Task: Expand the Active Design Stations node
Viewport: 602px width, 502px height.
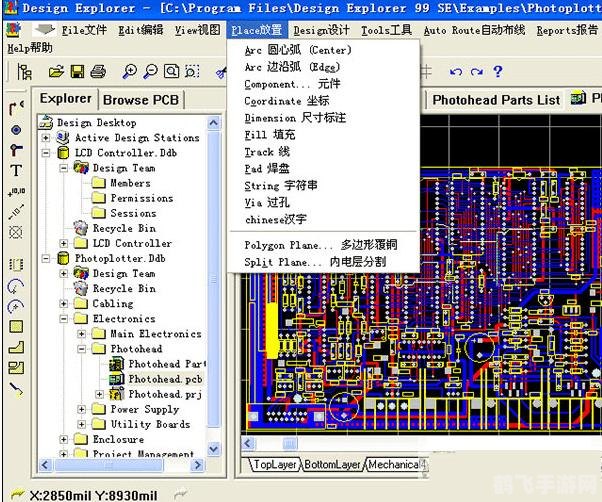Action: [47, 138]
